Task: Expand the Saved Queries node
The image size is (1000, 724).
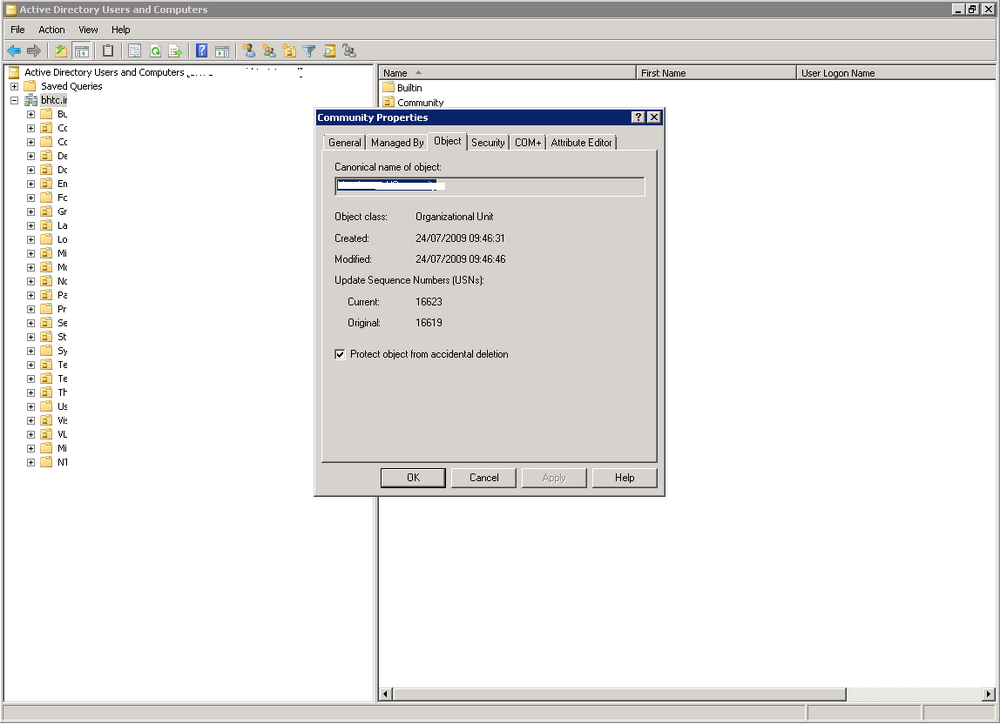Action: [14, 86]
